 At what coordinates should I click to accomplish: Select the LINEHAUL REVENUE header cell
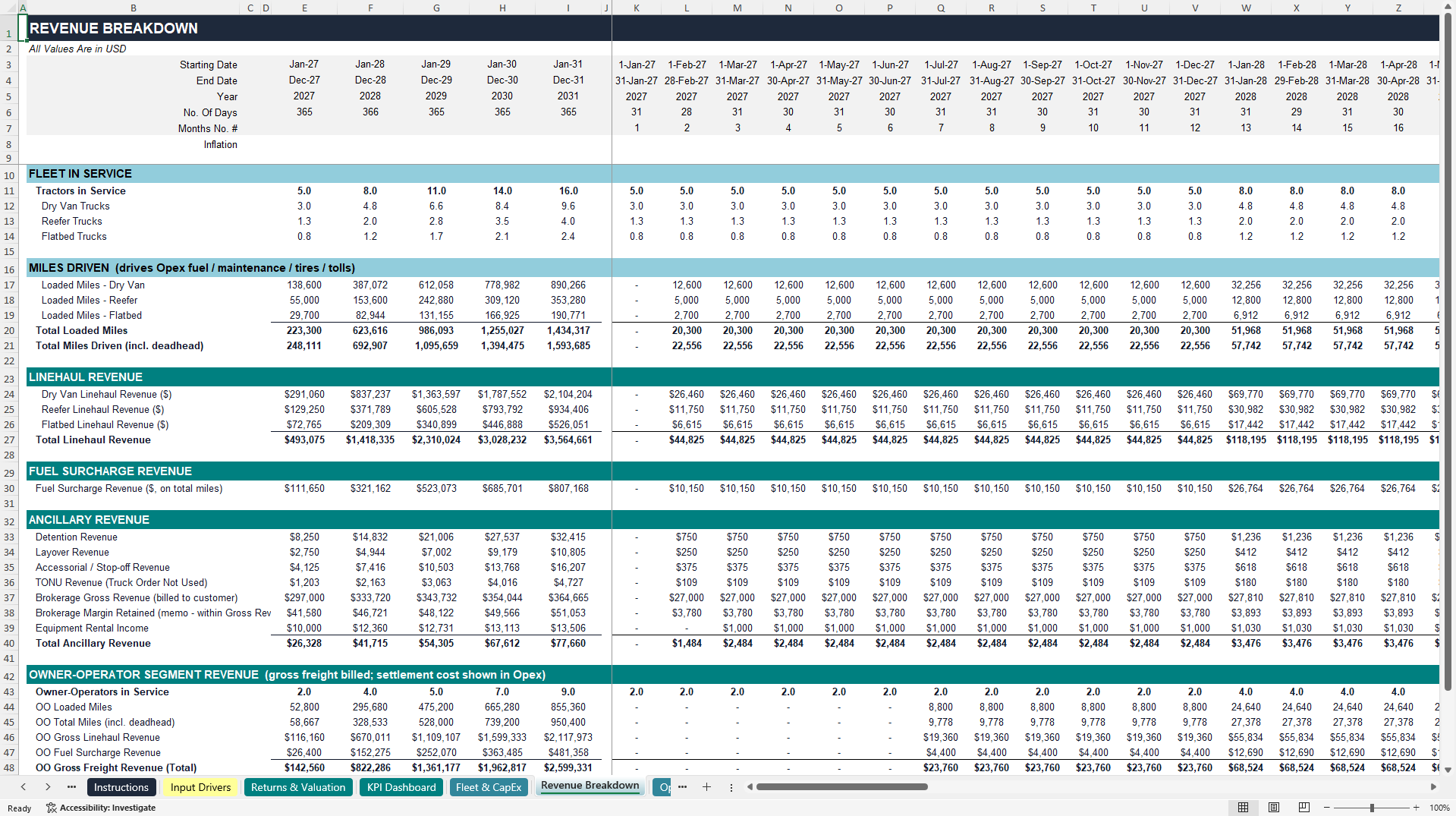click(x=86, y=377)
